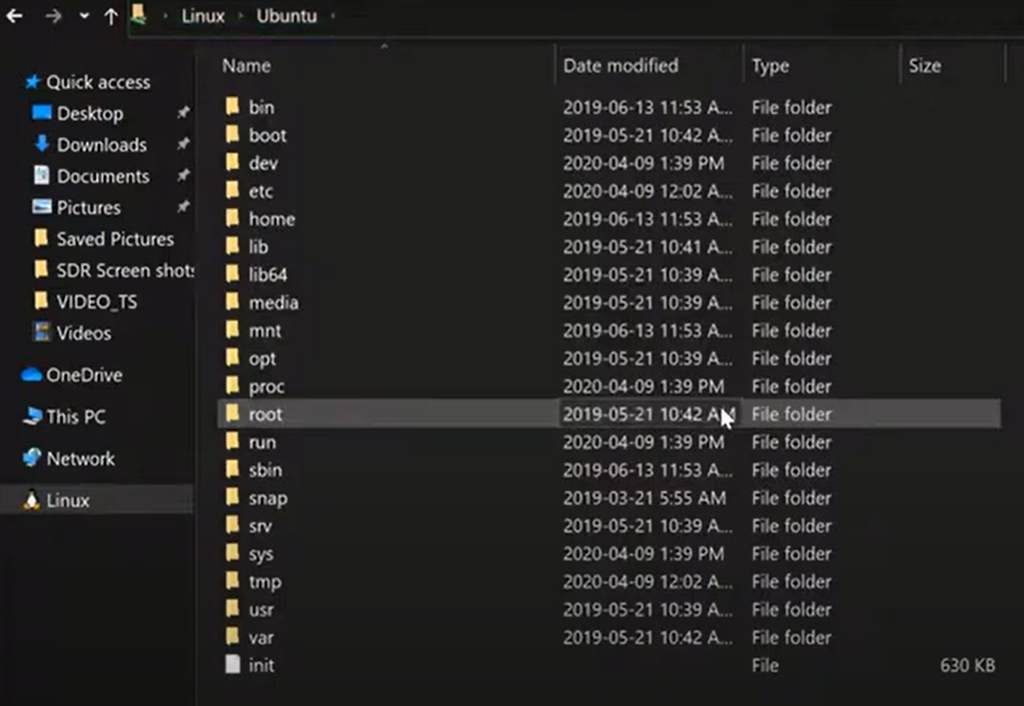Viewport: 1024px width, 706px height.
Task: Sort by Date modified column header
Action: click(x=620, y=66)
